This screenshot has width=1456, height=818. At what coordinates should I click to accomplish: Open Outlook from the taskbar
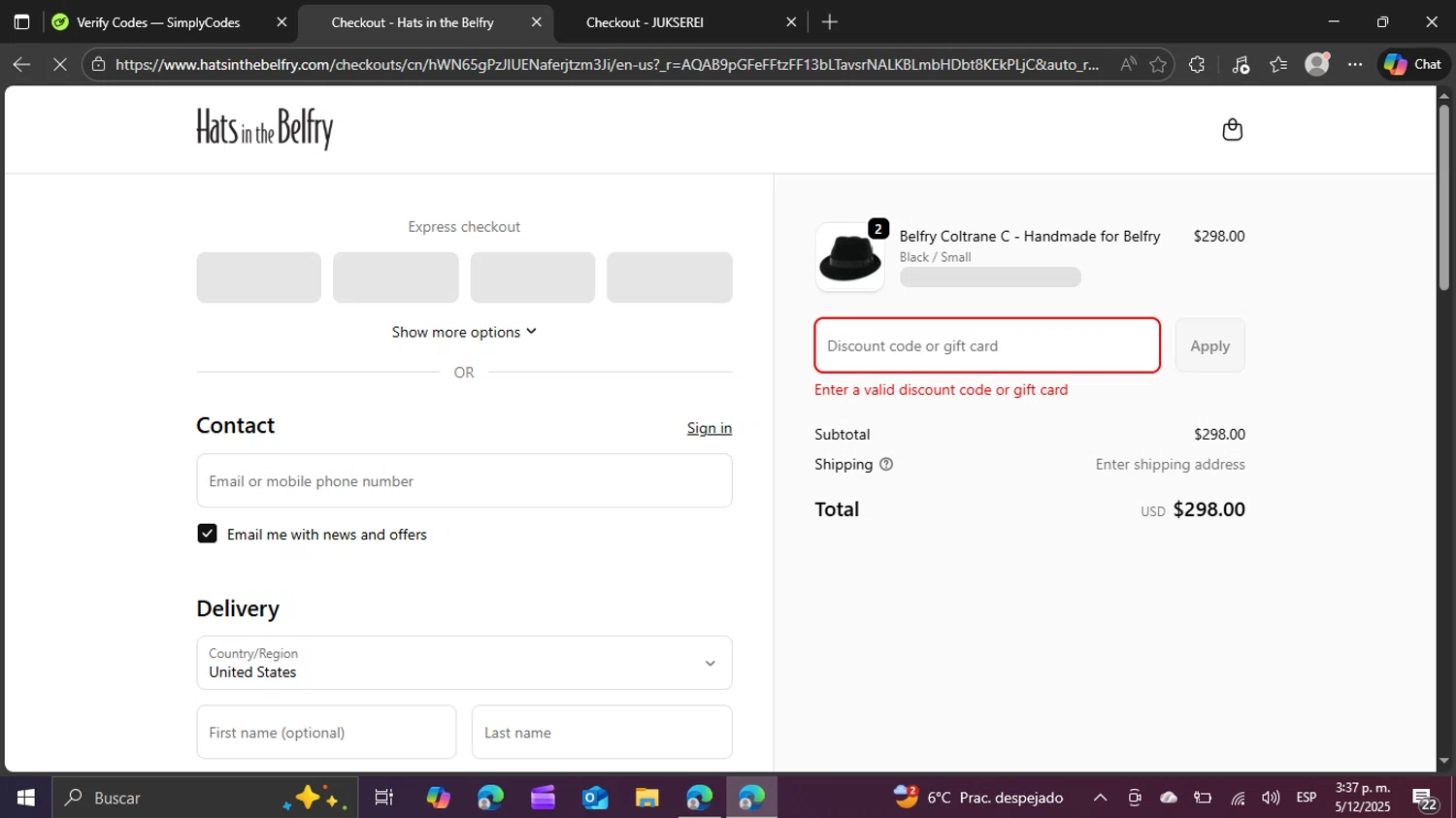click(594, 798)
